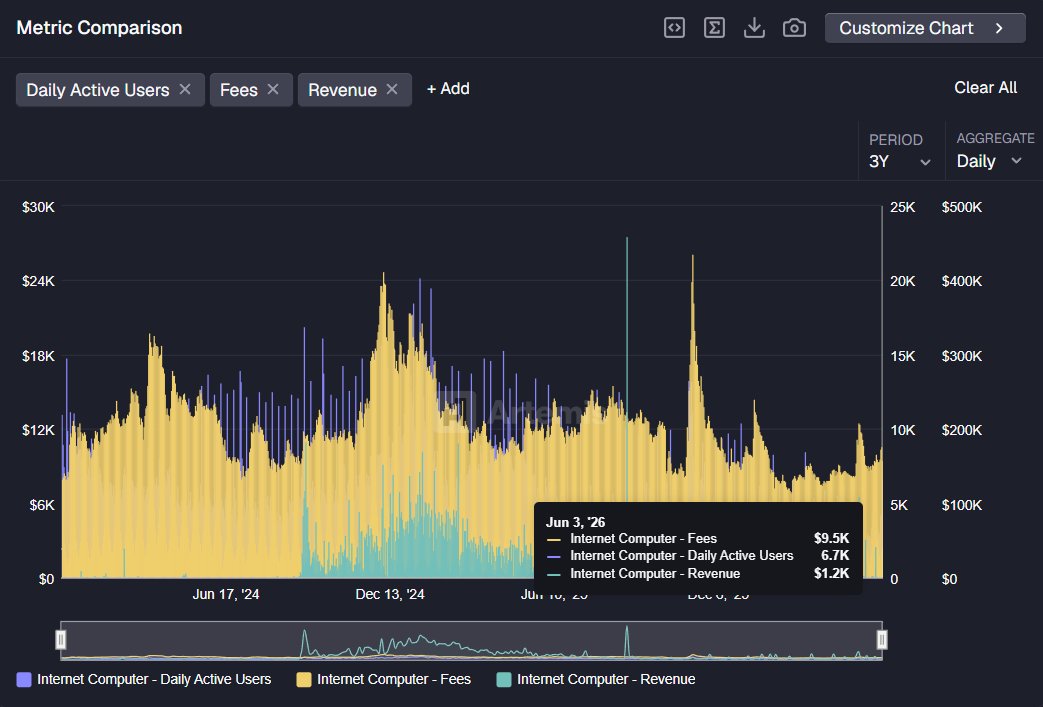This screenshot has width=1043, height=707.
Task: Click the $500K right axis label
Action: tap(962, 207)
